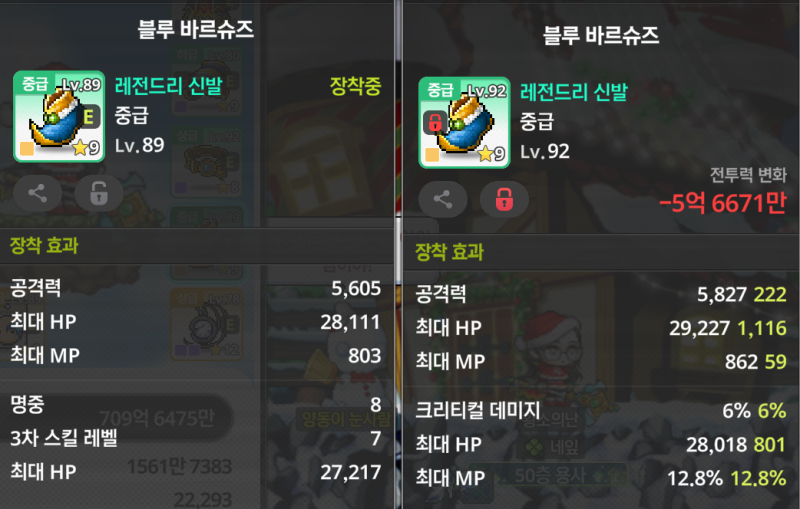
Task: Tap share icon on Lv.92 shoes panel
Action: coord(442,199)
